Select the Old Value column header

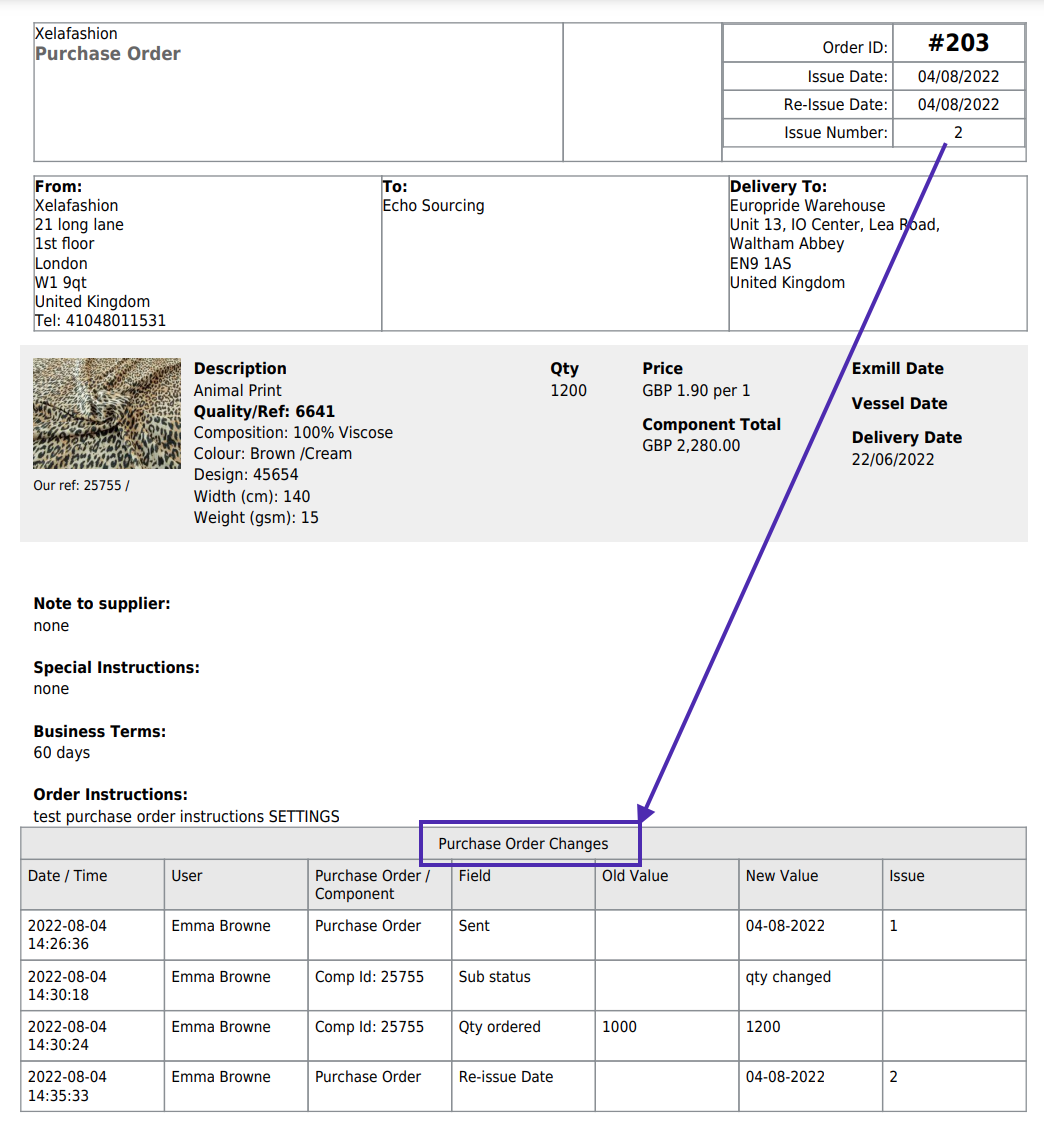(634, 876)
